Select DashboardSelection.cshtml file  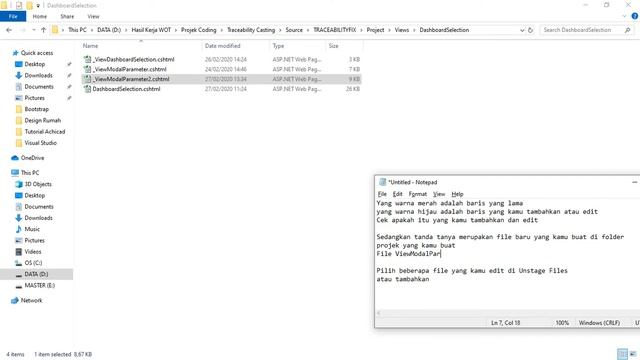[x=126, y=89]
